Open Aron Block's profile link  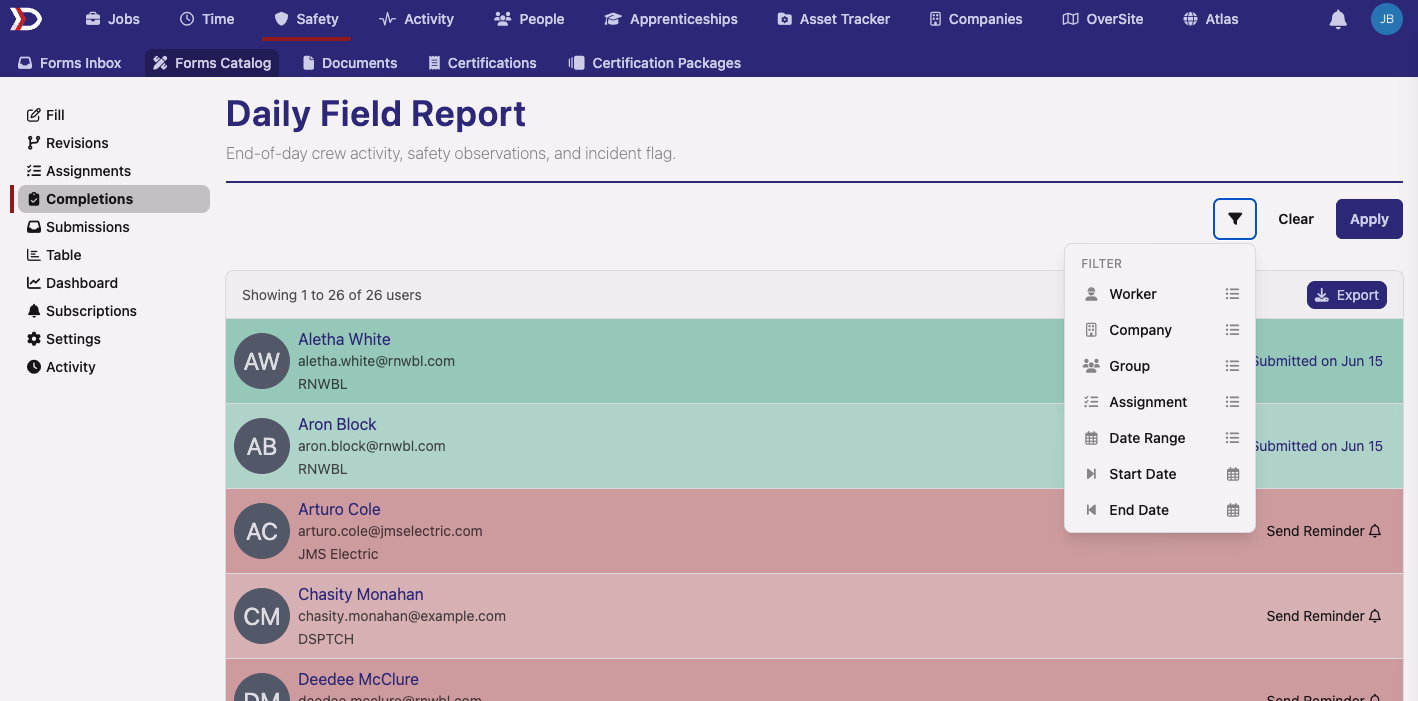(x=337, y=424)
